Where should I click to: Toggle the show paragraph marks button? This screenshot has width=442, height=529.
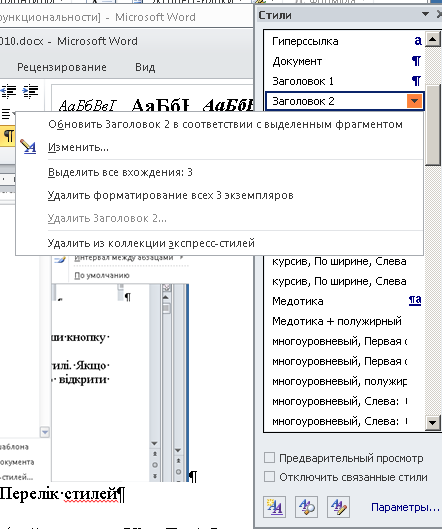7,136
